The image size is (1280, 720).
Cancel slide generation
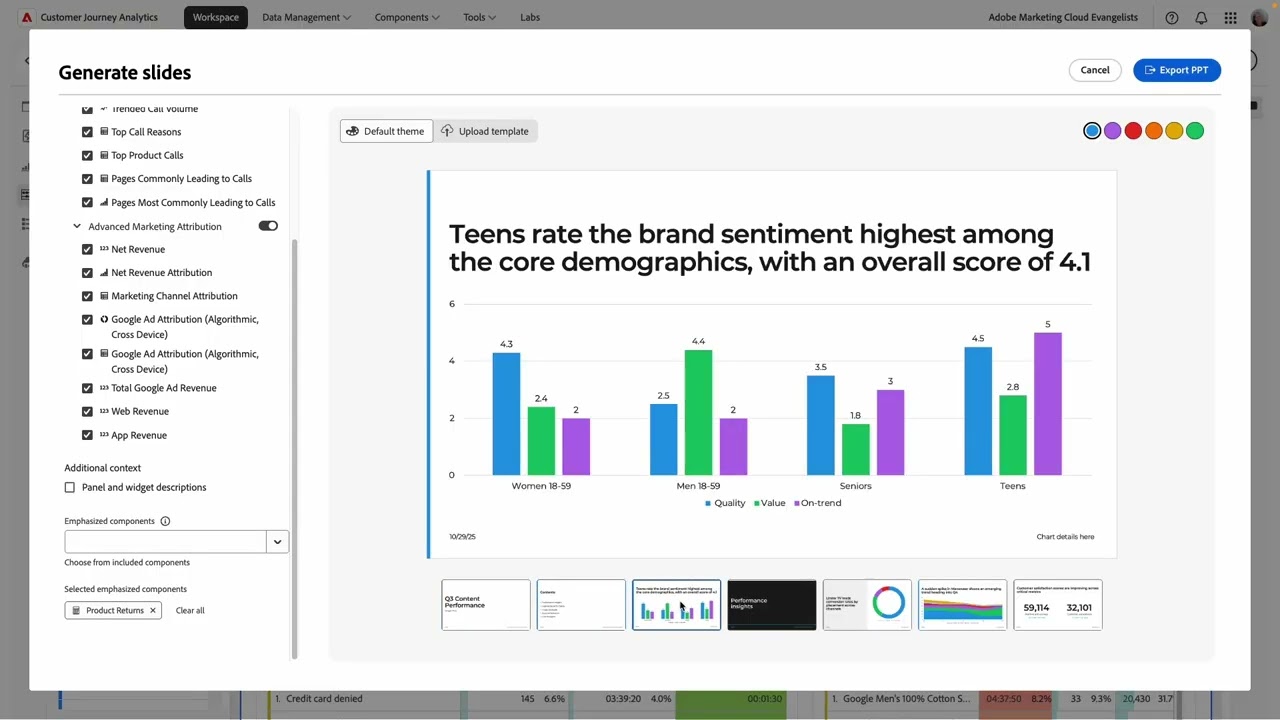[x=1095, y=70]
